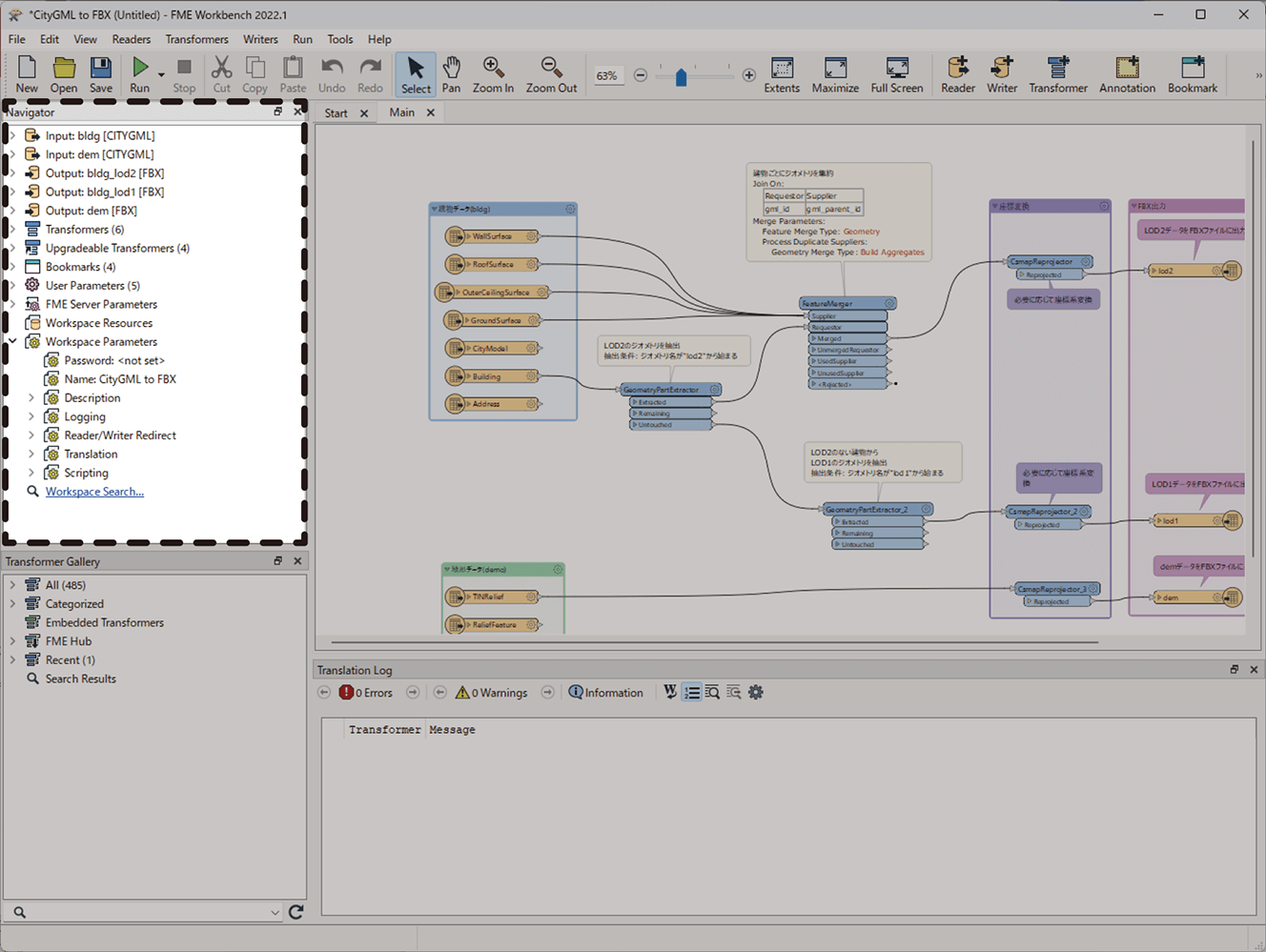Refresh the Transformer Gallery with the reload icon
This screenshot has width=1266, height=952.
coord(296,912)
